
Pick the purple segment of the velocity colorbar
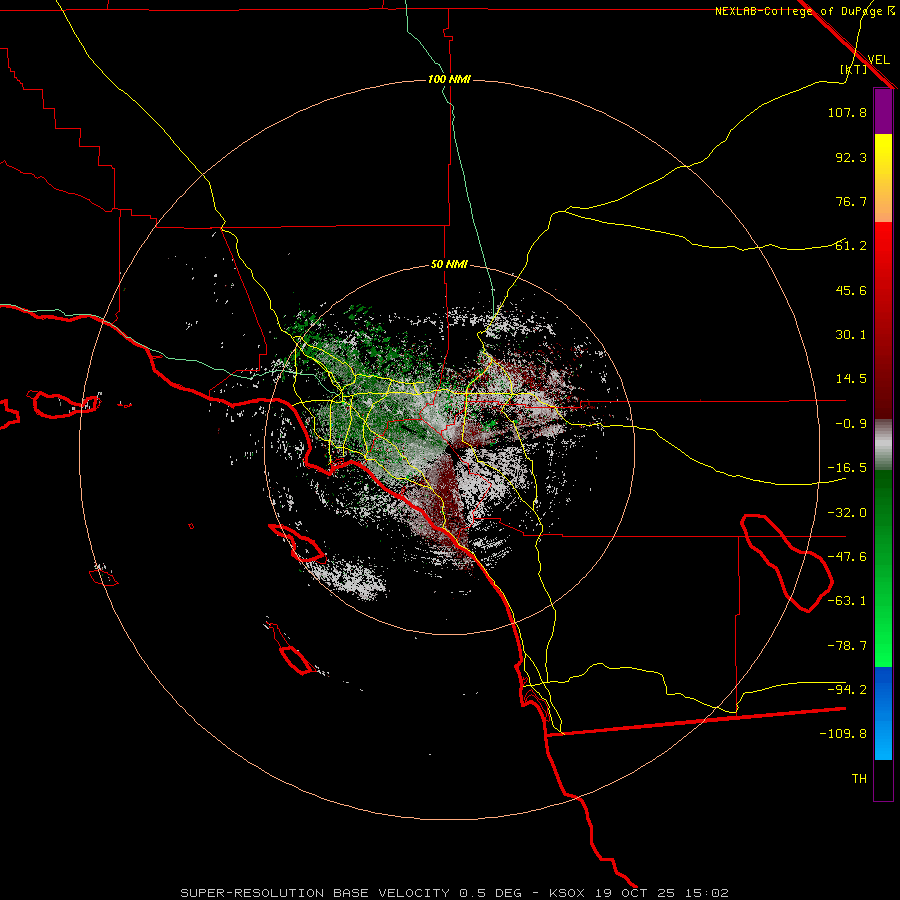tap(883, 111)
